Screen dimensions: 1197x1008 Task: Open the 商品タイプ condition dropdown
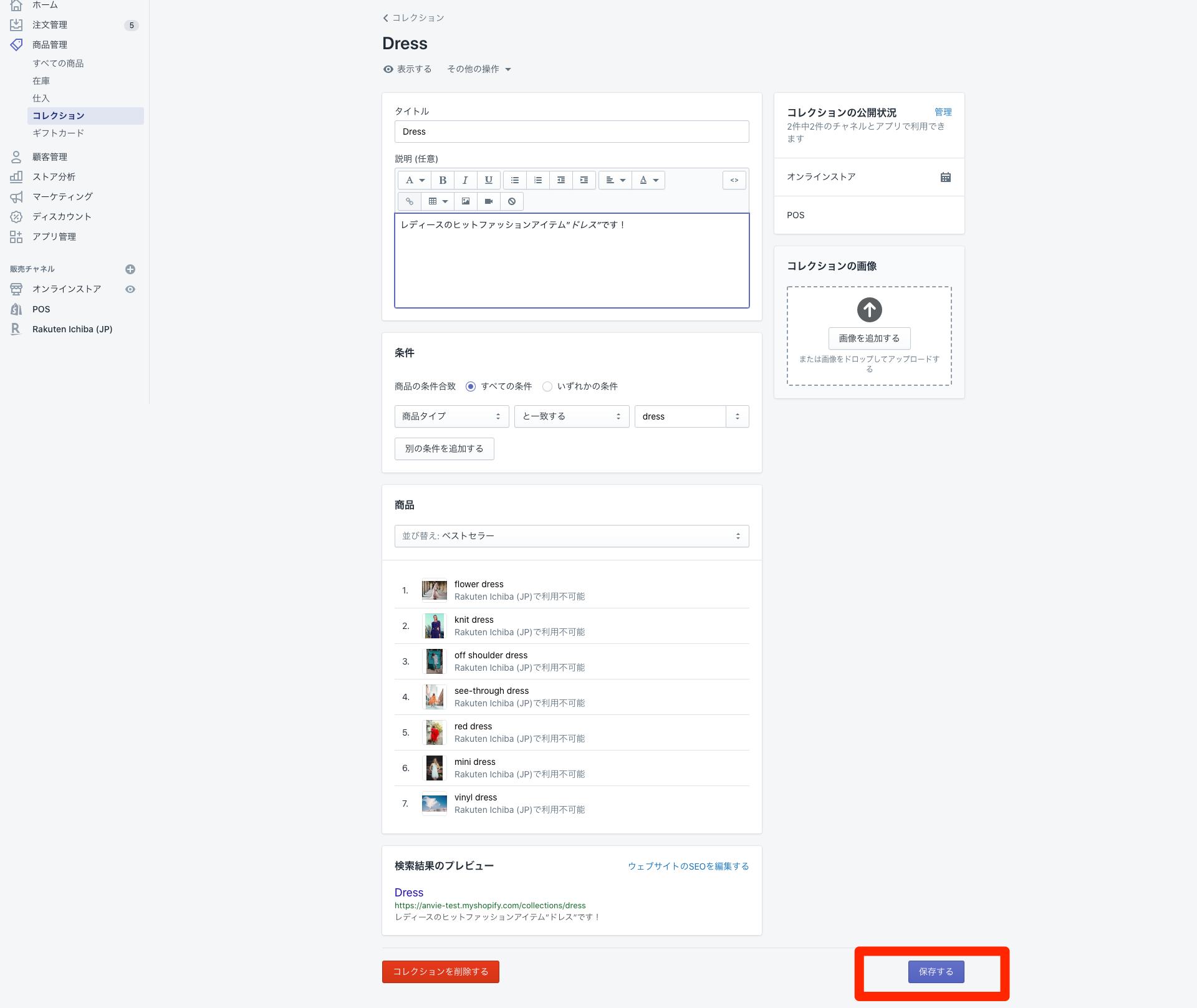[x=451, y=416]
